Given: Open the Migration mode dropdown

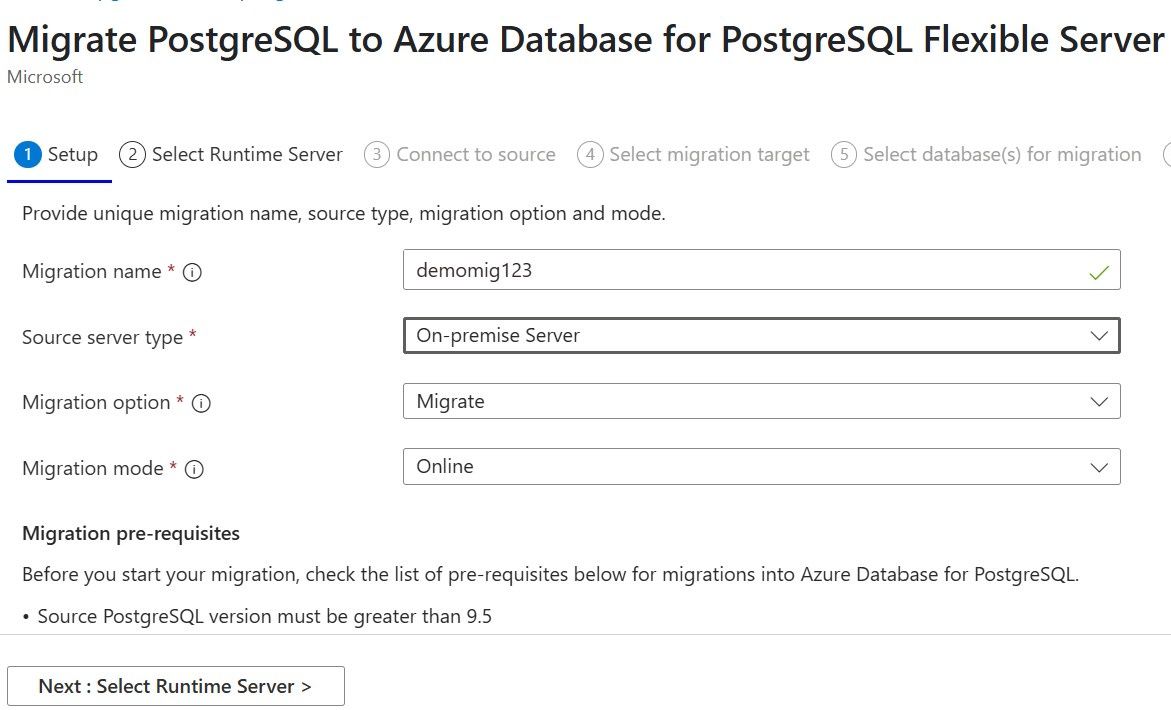Looking at the screenshot, I should pos(760,467).
